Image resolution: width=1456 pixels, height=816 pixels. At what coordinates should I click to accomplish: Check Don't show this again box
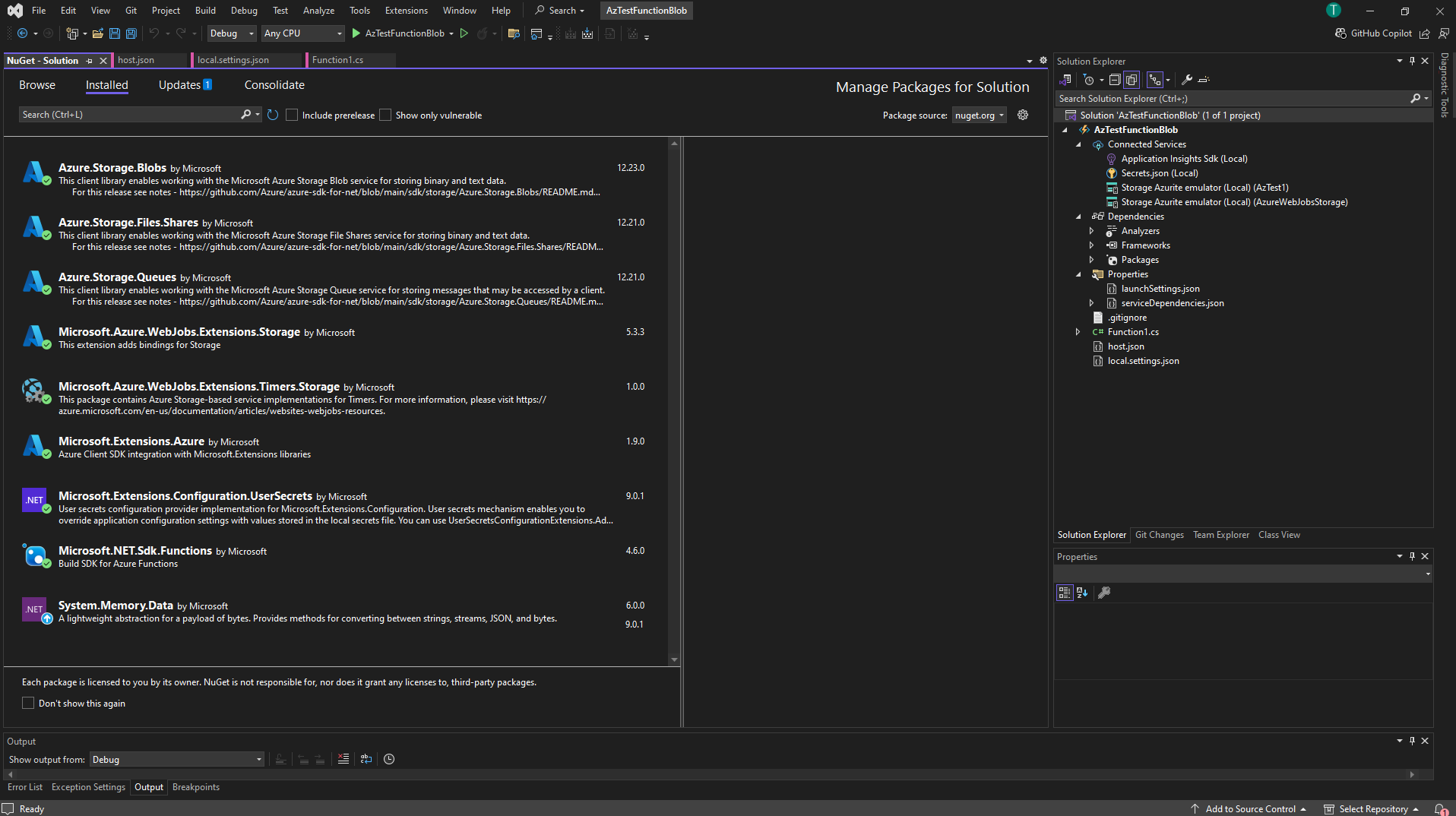tap(28, 704)
